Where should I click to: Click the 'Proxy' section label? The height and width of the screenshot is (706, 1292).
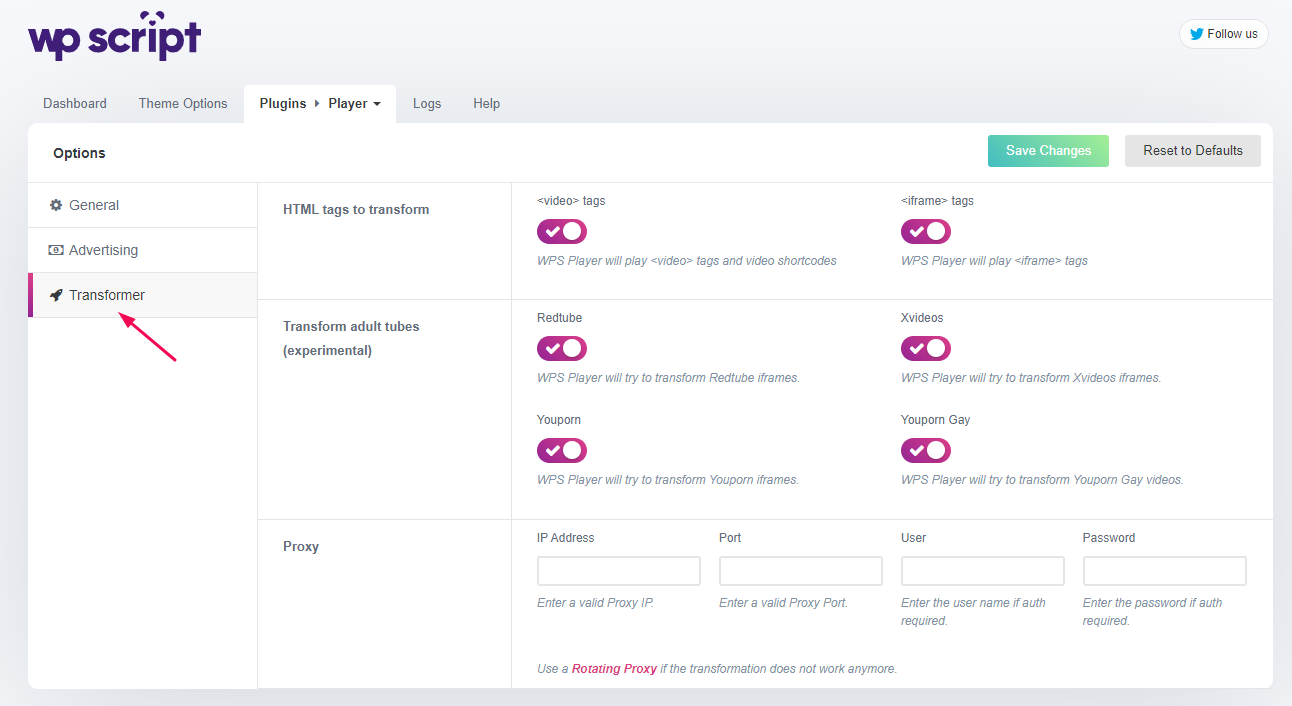click(301, 547)
